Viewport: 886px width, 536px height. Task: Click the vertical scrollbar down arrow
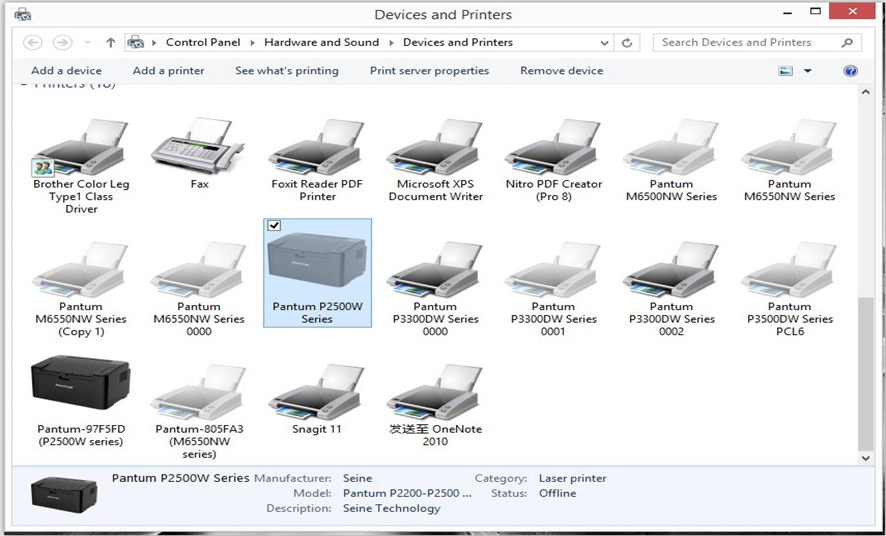click(866, 459)
